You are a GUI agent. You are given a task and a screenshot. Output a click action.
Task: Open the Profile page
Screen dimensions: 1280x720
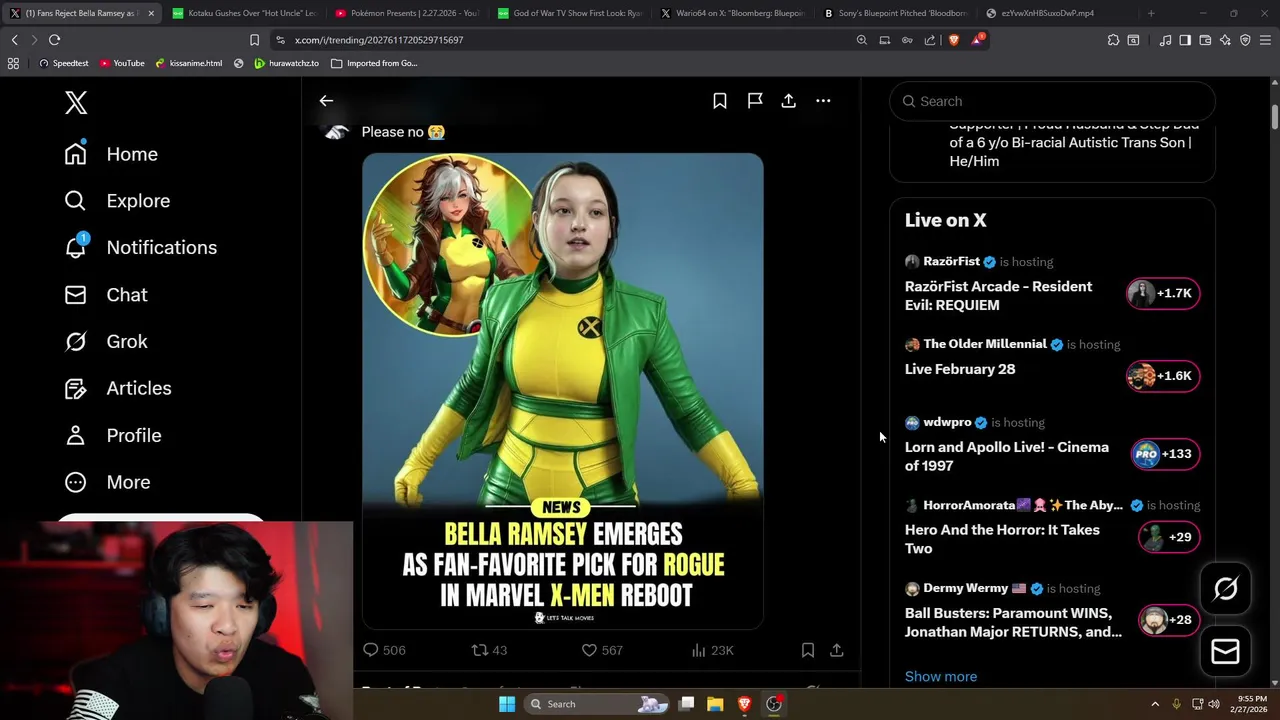(x=113, y=435)
